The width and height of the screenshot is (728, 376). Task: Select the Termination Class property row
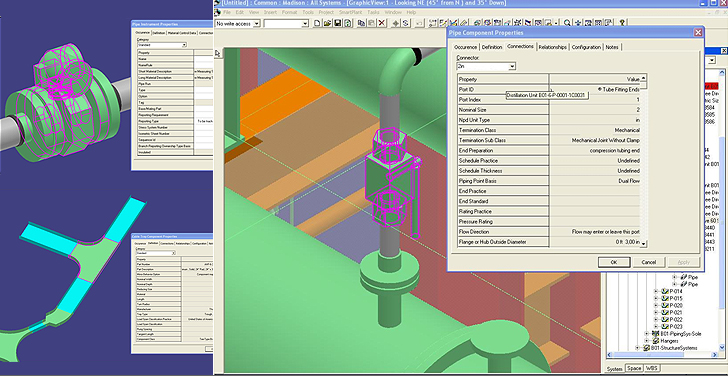pos(549,130)
